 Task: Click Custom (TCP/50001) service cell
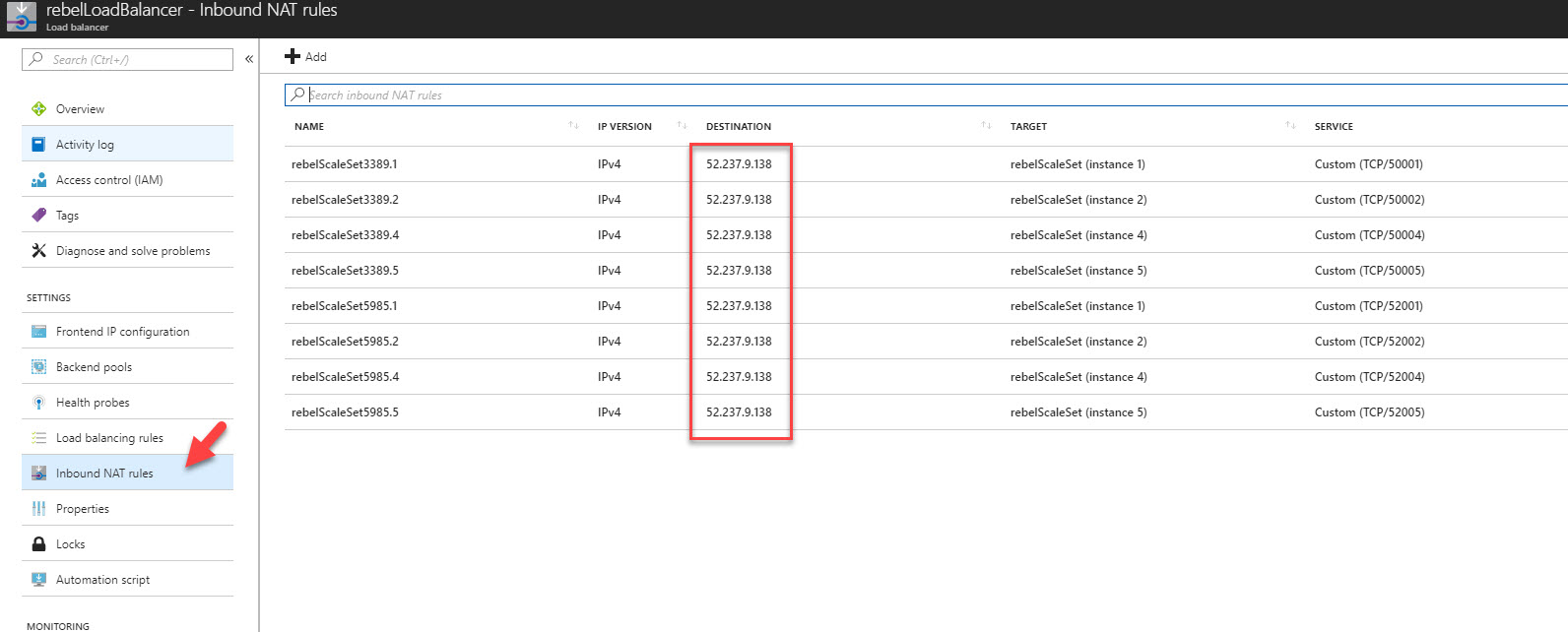point(1369,164)
